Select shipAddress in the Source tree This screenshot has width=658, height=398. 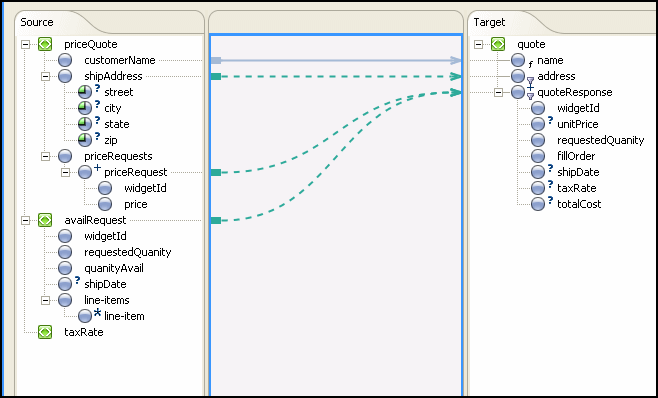pos(113,76)
